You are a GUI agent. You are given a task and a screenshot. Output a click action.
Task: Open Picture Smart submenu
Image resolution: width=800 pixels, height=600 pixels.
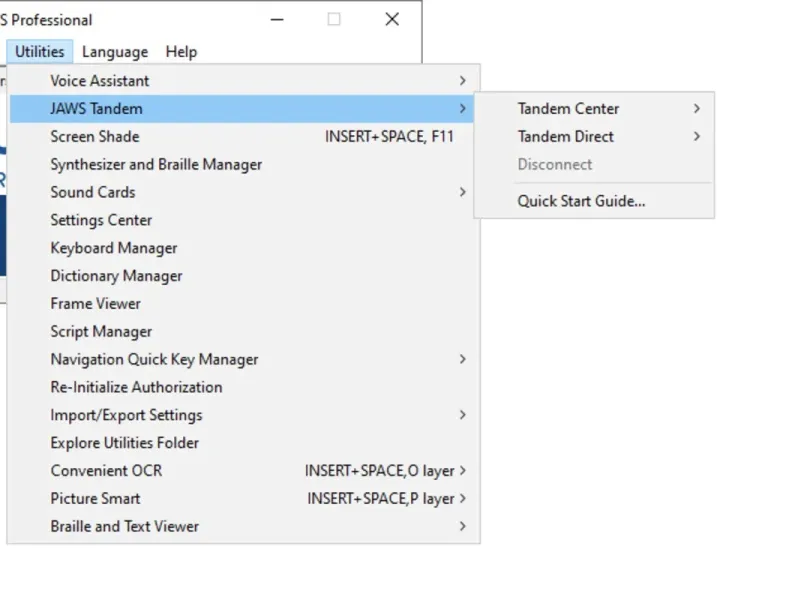click(95, 499)
